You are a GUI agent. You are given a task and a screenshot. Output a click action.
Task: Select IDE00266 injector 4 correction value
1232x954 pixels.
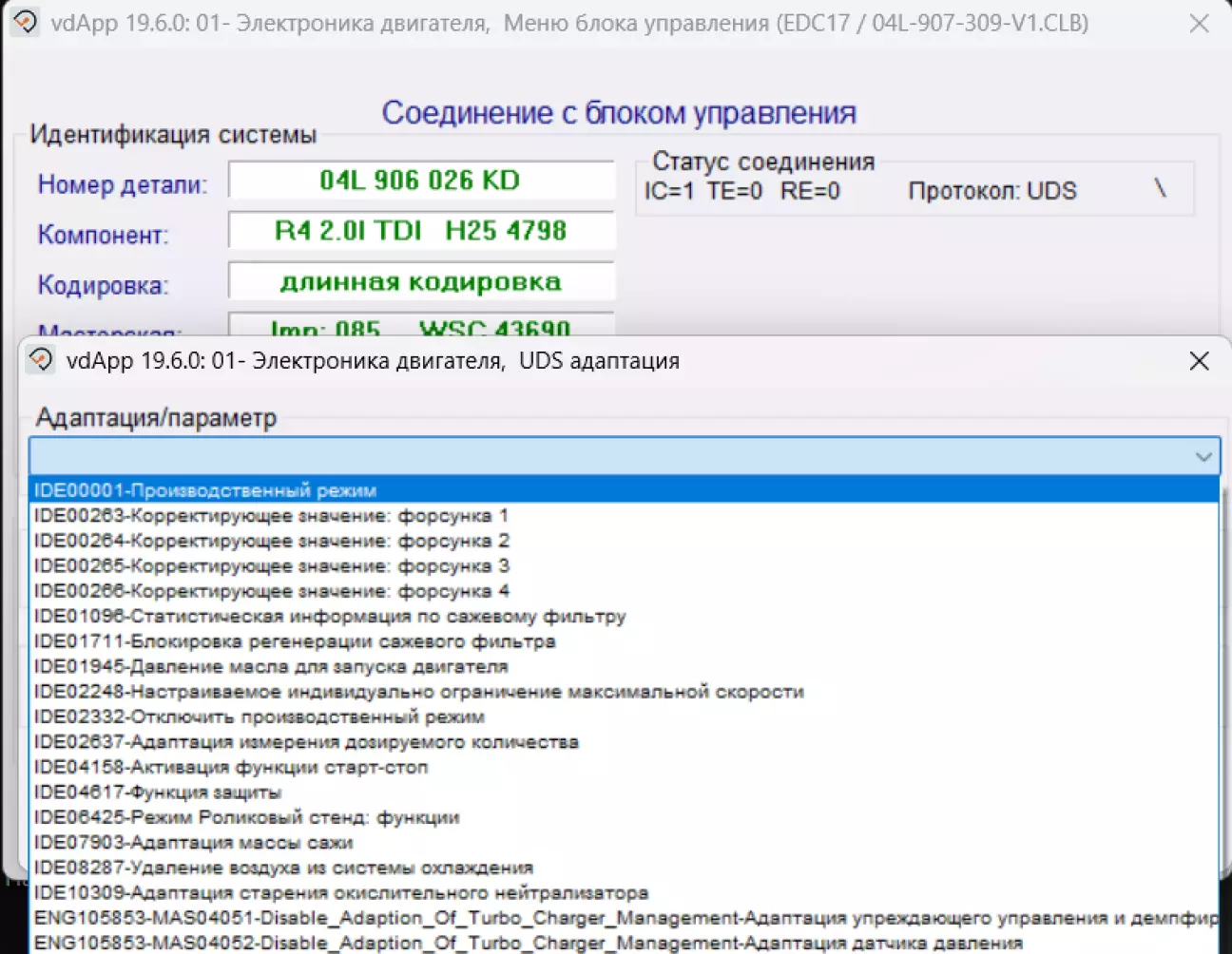tap(271, 591)
